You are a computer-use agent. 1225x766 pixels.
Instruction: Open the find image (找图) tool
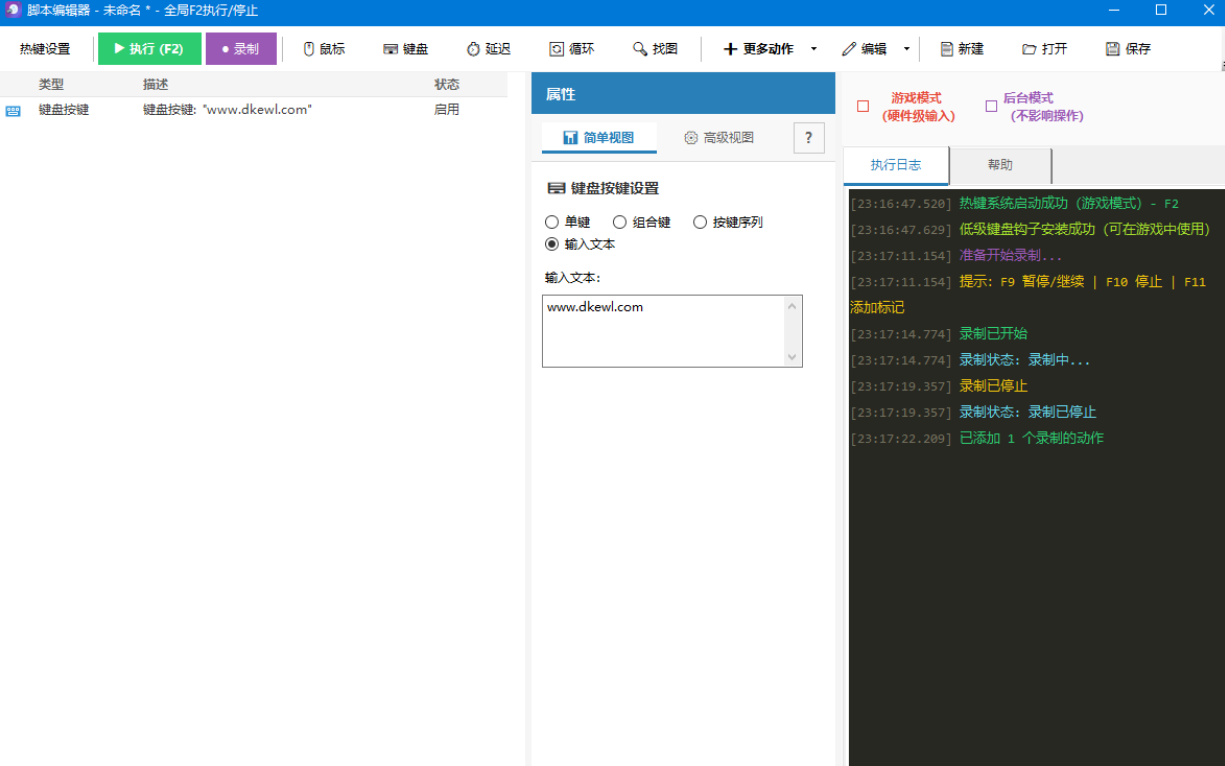pos(655,49)
